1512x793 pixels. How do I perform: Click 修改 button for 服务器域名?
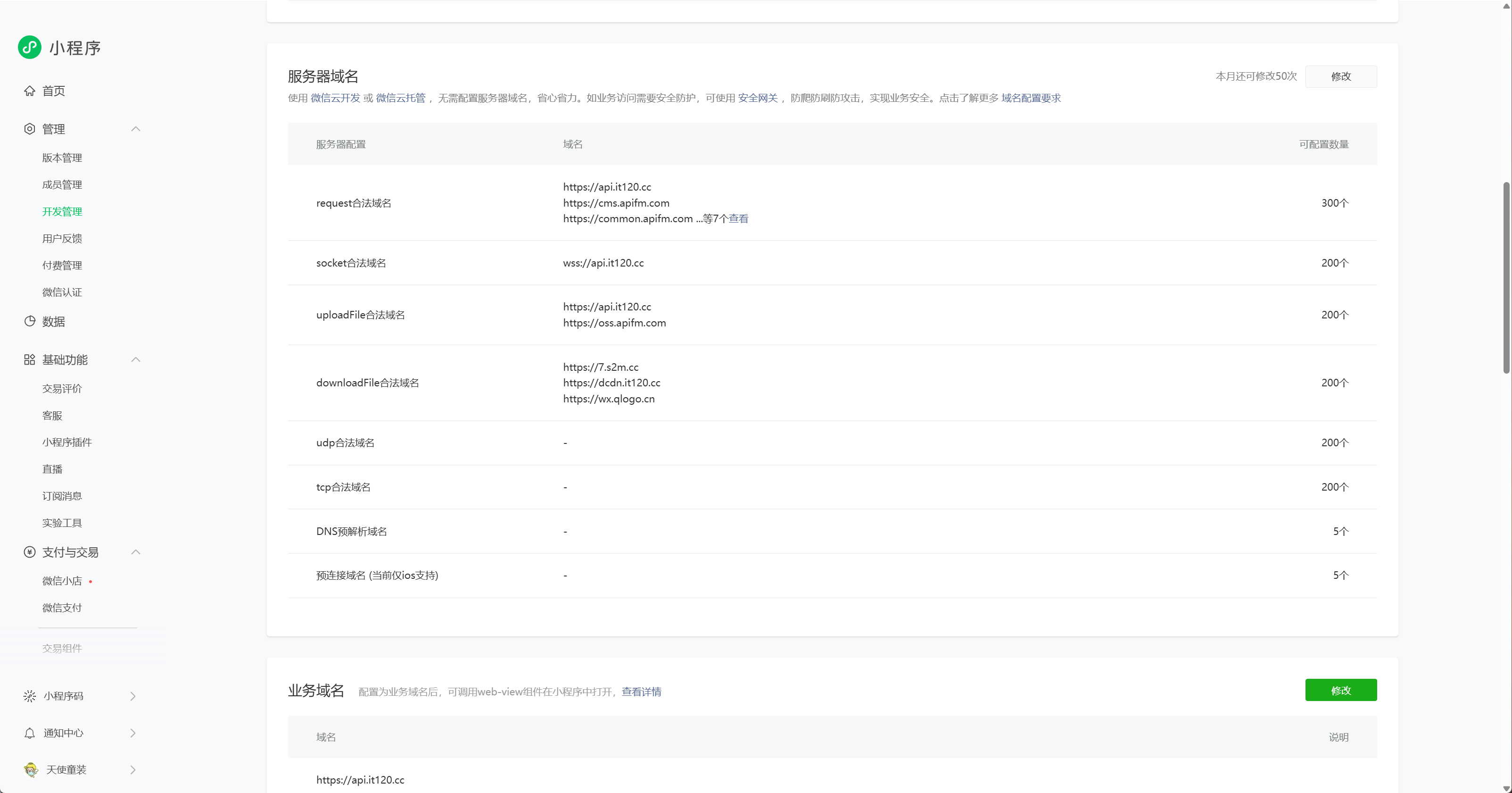click(1340, 76)
